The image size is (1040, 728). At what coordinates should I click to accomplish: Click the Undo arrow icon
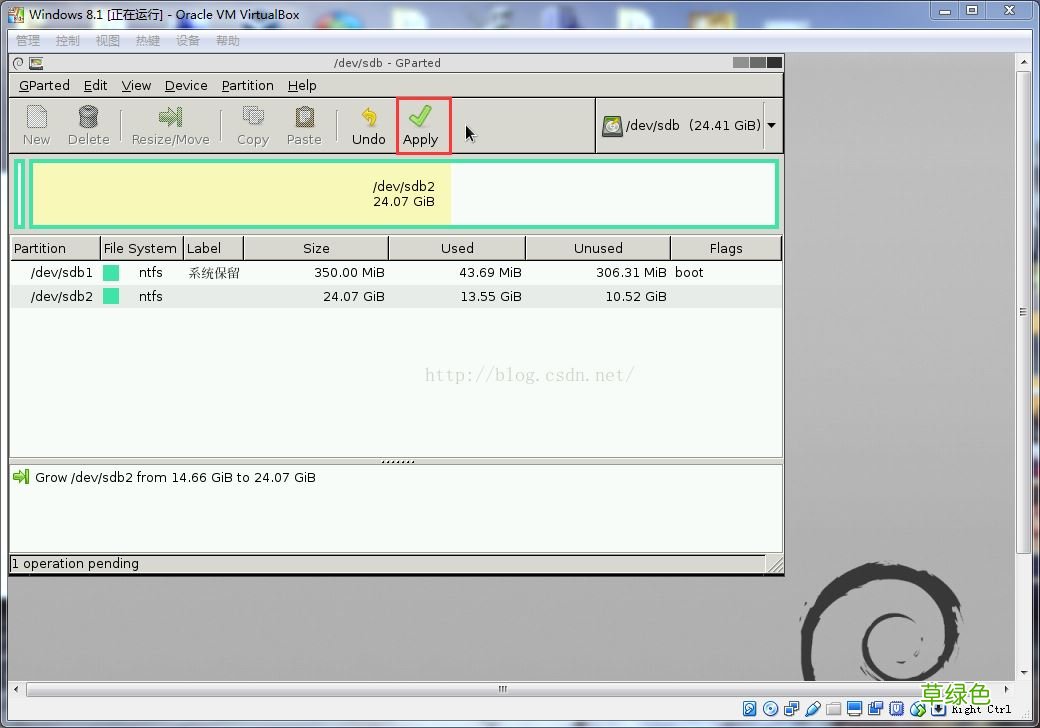(x=369, y=117)
